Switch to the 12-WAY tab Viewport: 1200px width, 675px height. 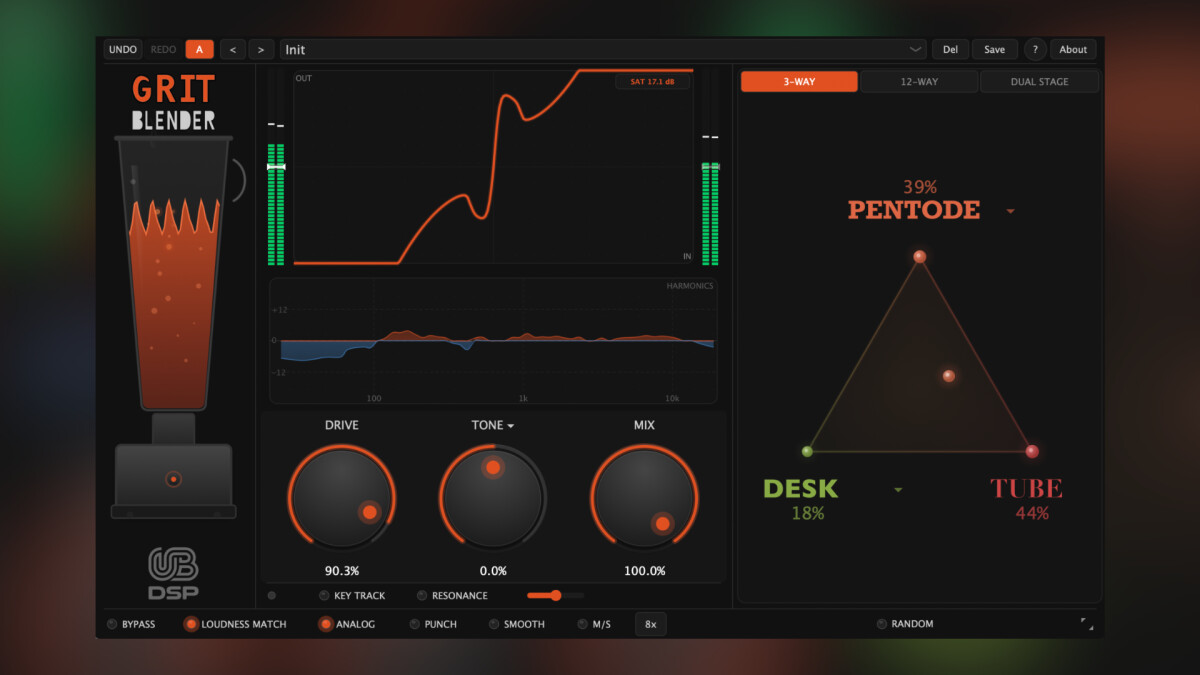pyautogui.click(x=919, y=82)
